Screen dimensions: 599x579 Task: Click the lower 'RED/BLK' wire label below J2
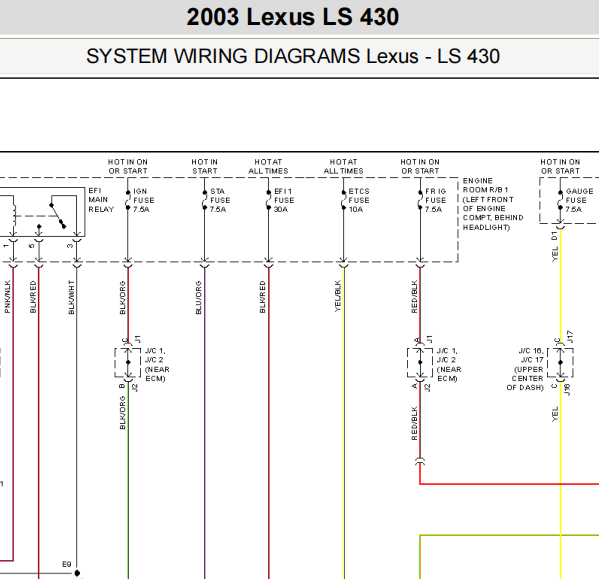coord(414,423)
